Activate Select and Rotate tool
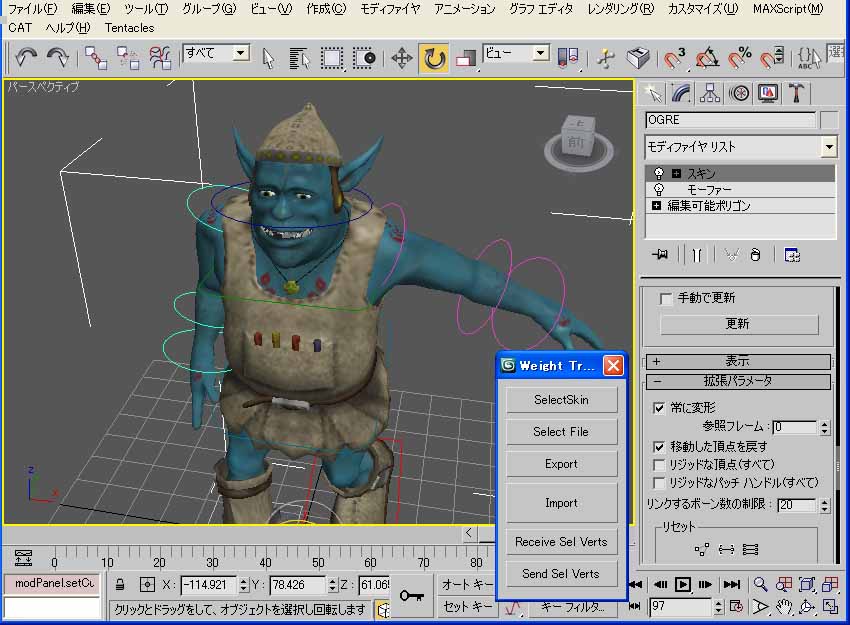 tap(434, 58)
